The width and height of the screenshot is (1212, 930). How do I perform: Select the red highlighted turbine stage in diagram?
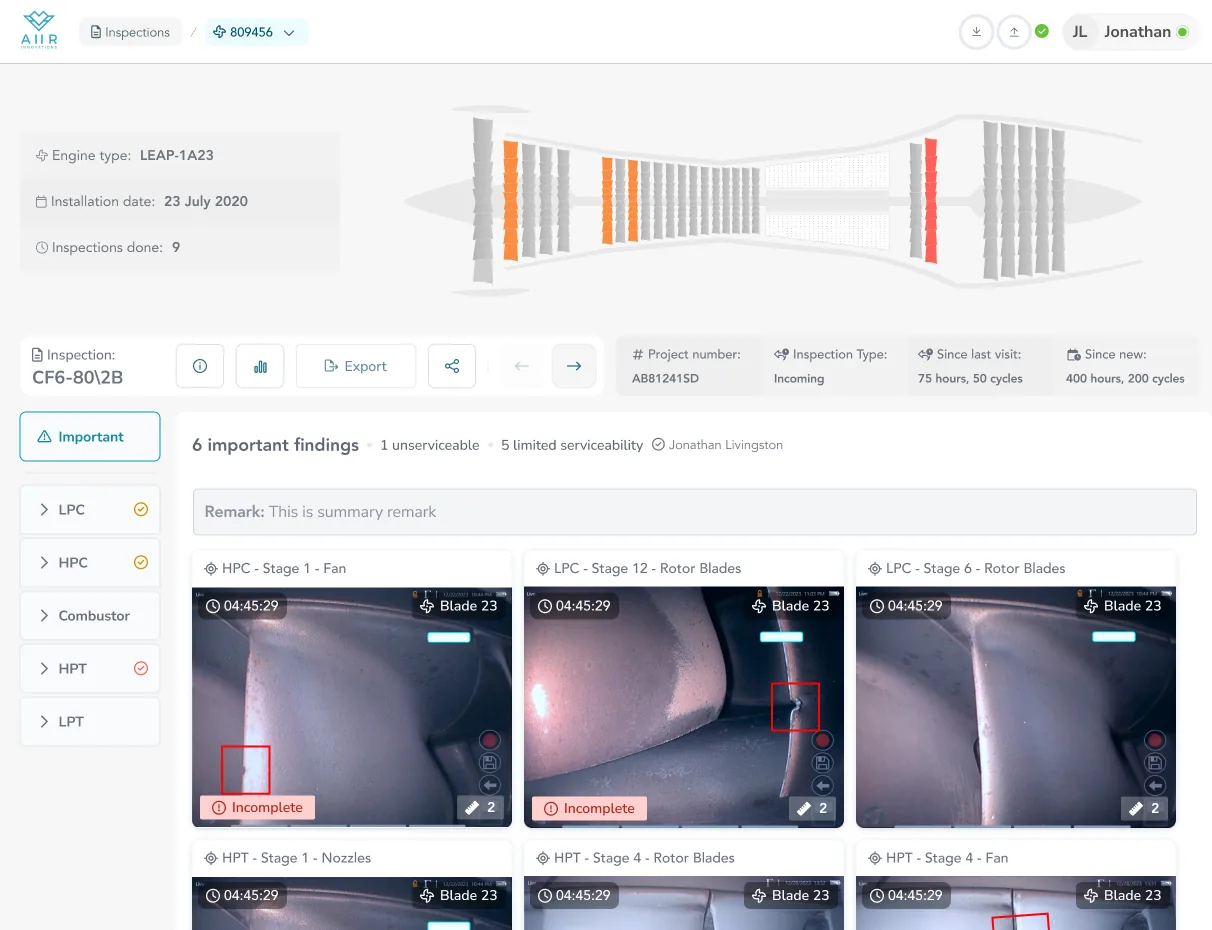pos(931,200)
